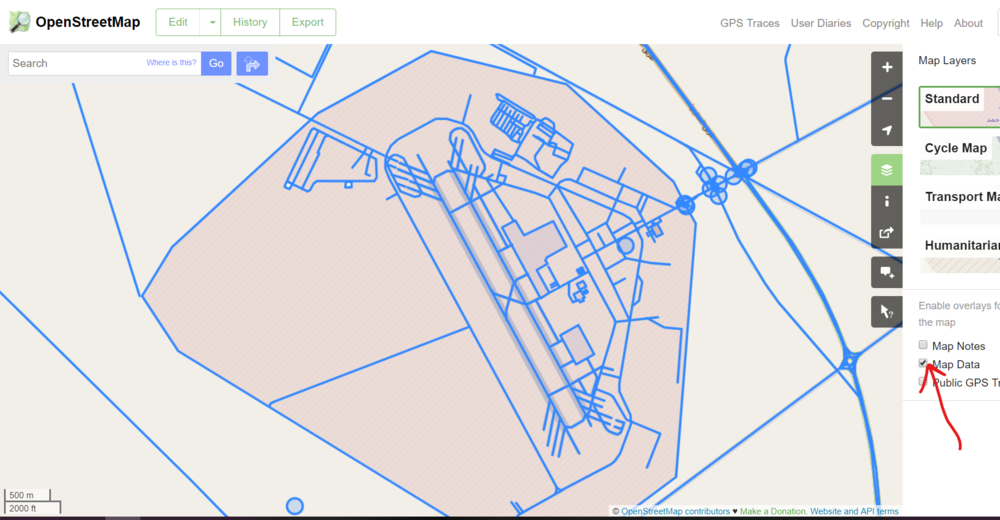Open the Copyright page link

coord(886,23)
